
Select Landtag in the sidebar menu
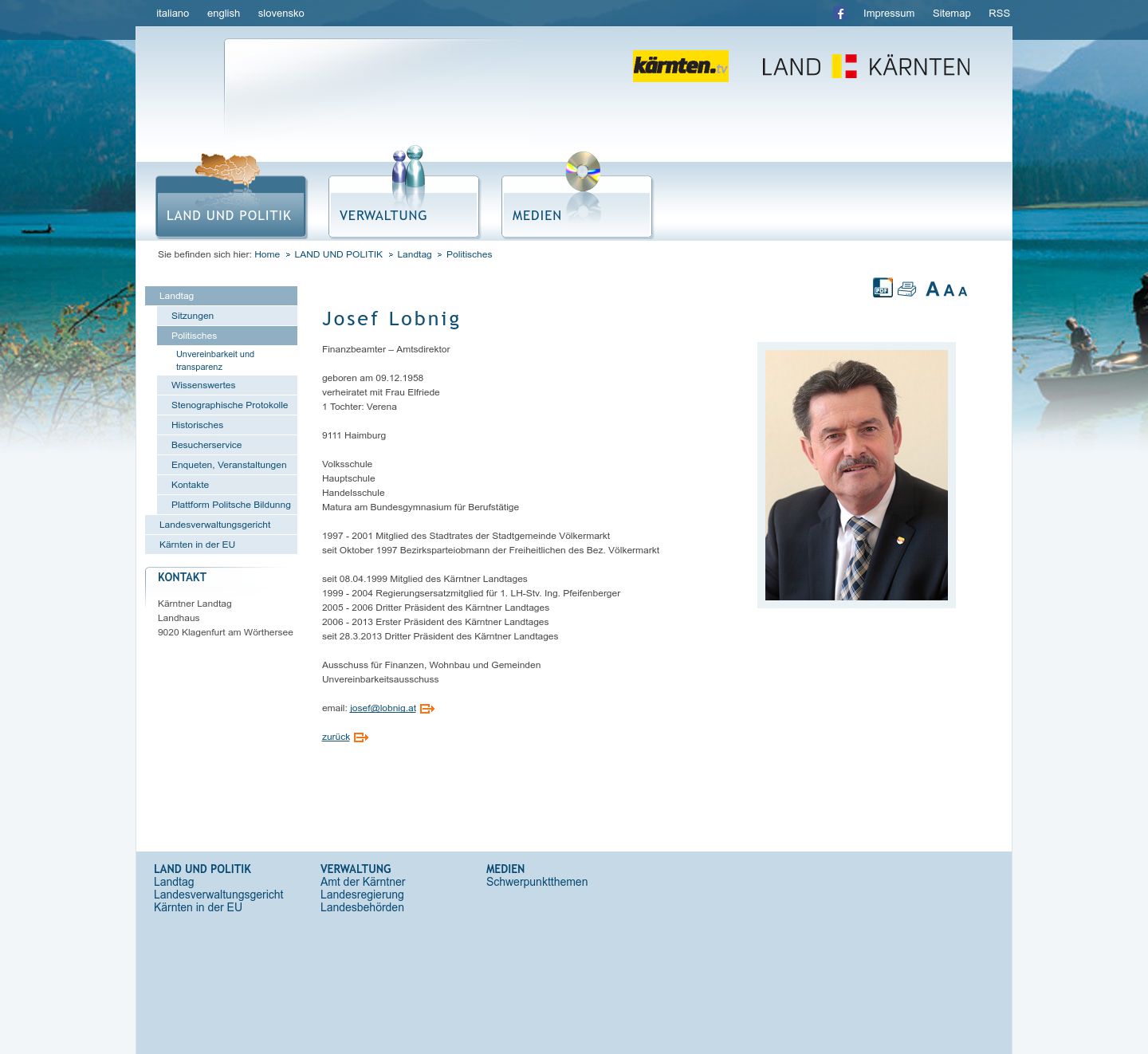coord(221,296)
